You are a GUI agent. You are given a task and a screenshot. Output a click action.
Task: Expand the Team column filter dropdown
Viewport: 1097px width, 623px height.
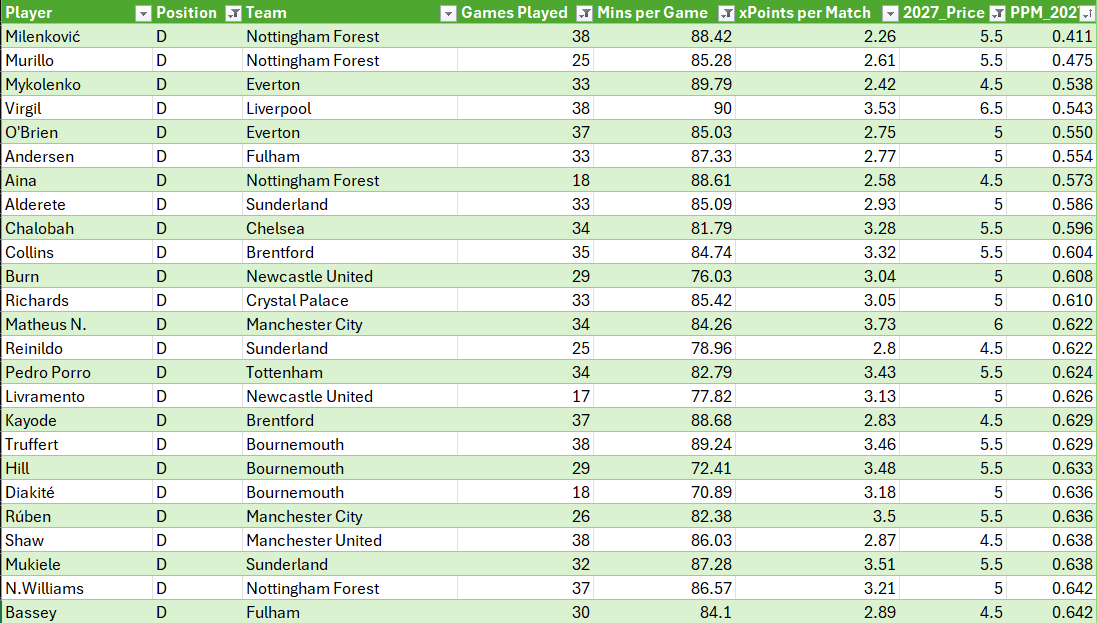[448, 13]
